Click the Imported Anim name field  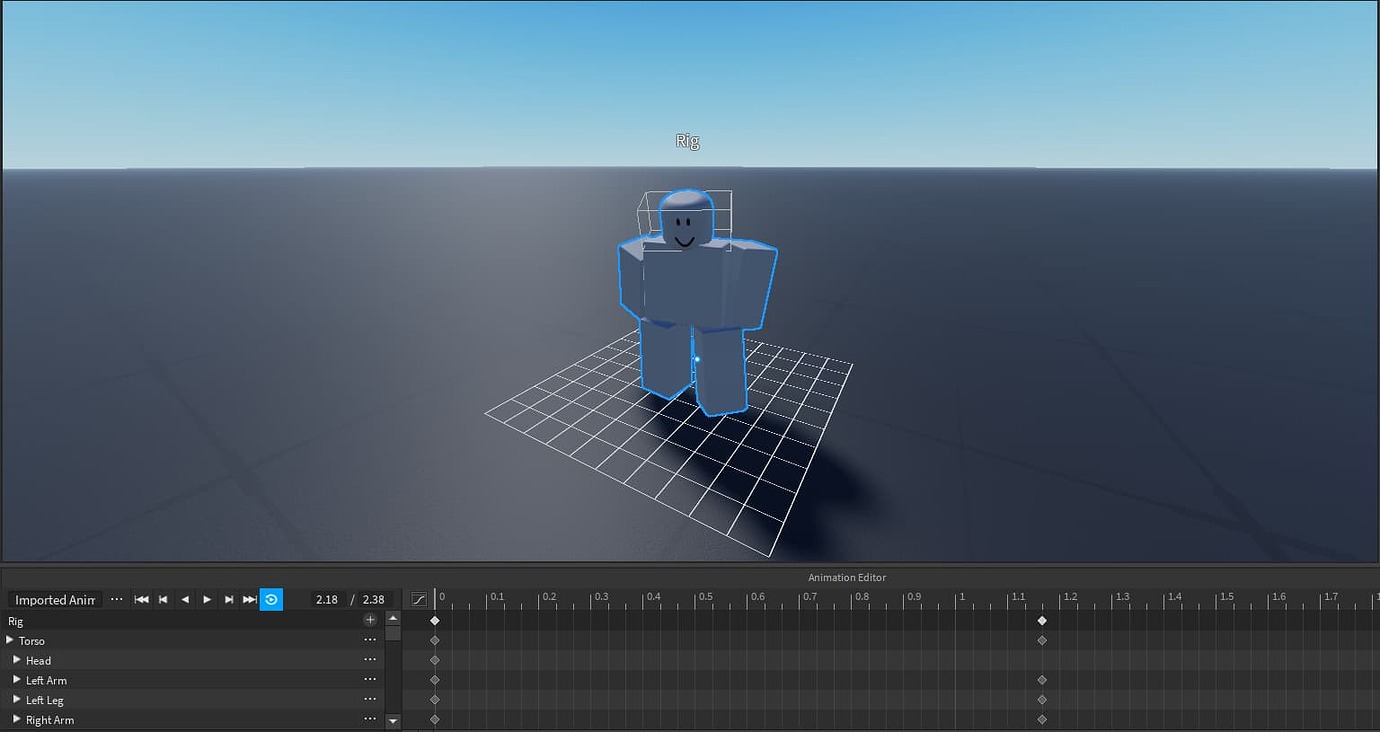pos(53,599)
